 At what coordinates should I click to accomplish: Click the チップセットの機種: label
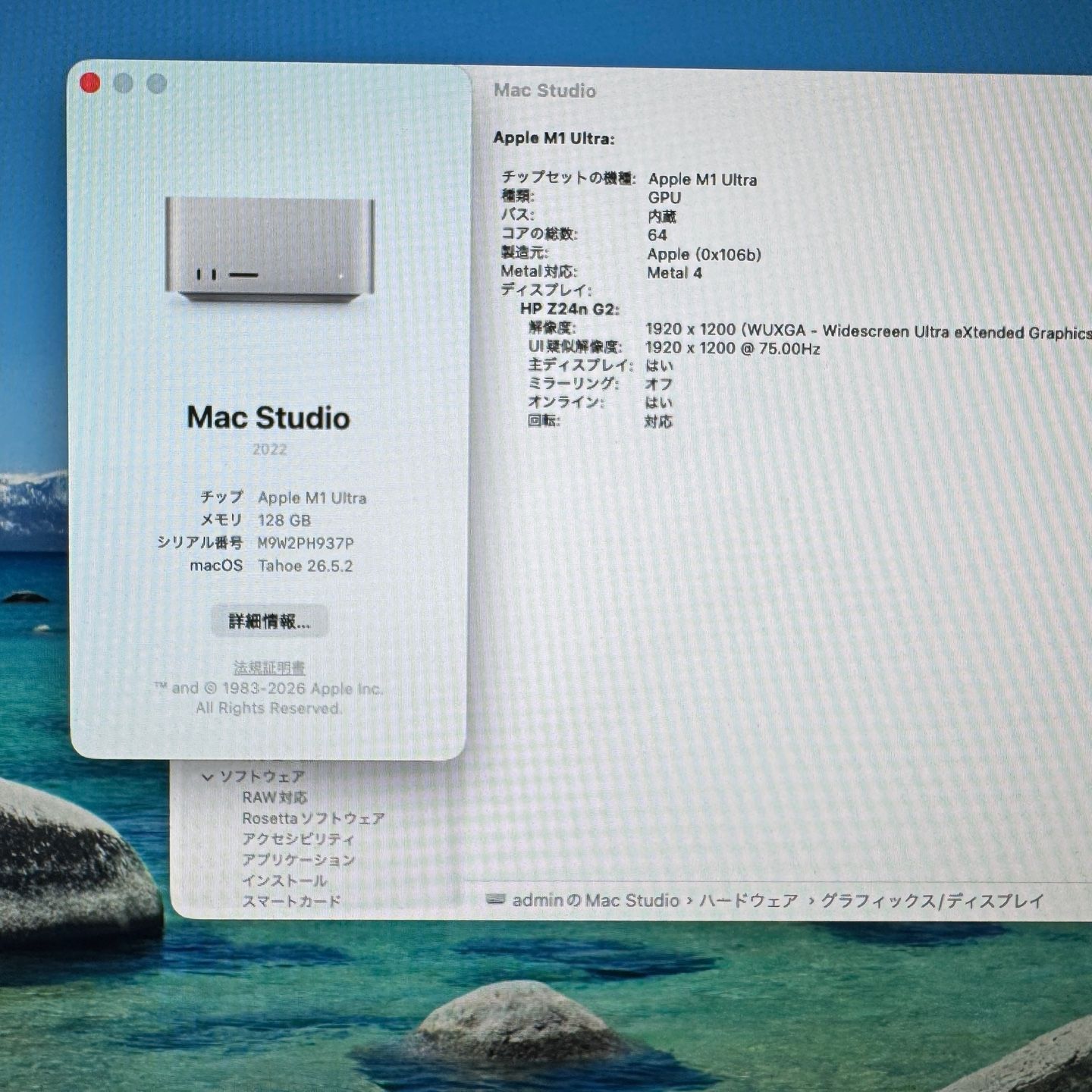click(x=568, y=177)
